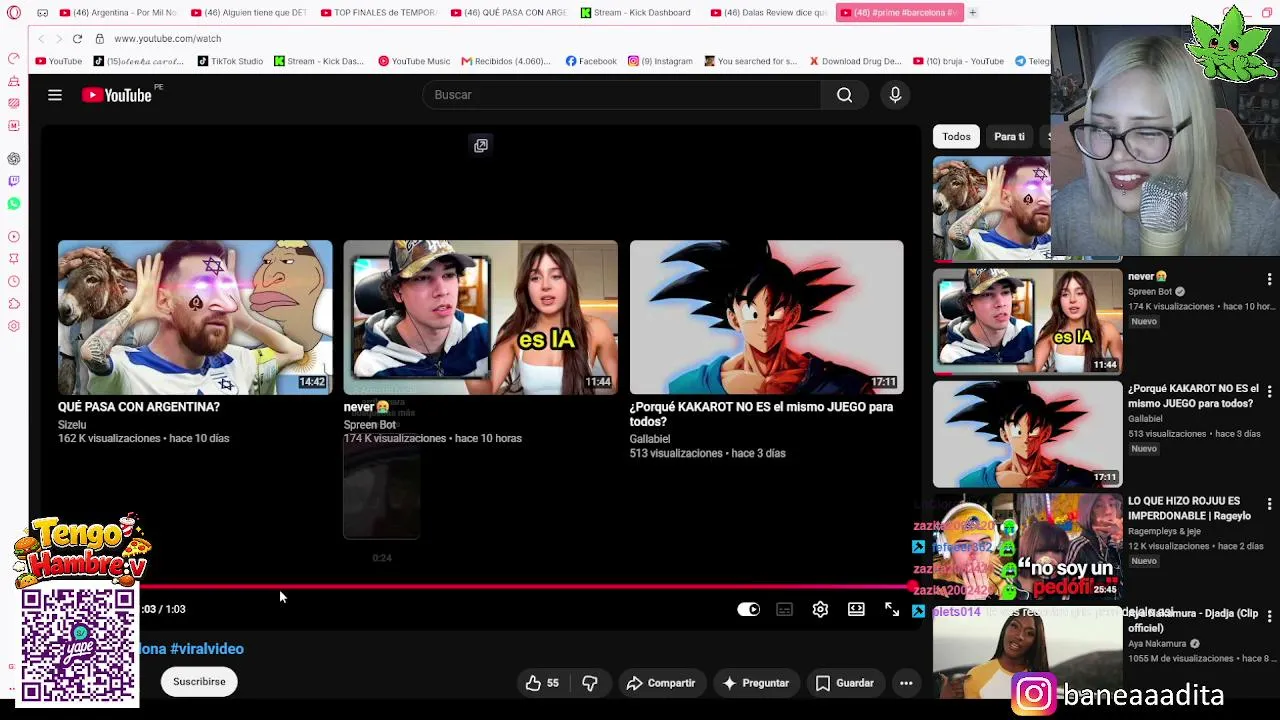1280x720 pixels.
Task: Click the expand icon above end screen
Action: click(x=481, y=146)
